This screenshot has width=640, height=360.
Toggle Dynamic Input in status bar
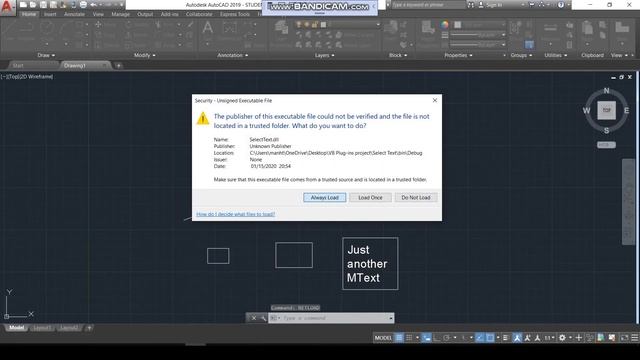coord(427,338)
